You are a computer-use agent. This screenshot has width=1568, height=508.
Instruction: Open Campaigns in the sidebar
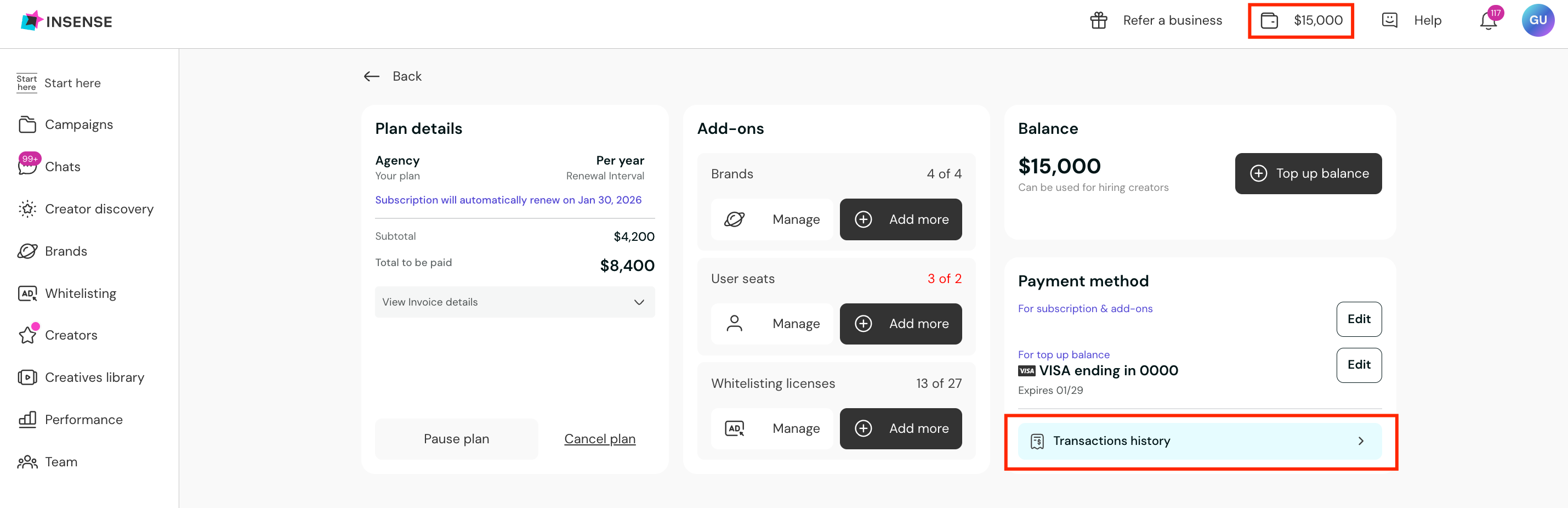tap(78, 125)
